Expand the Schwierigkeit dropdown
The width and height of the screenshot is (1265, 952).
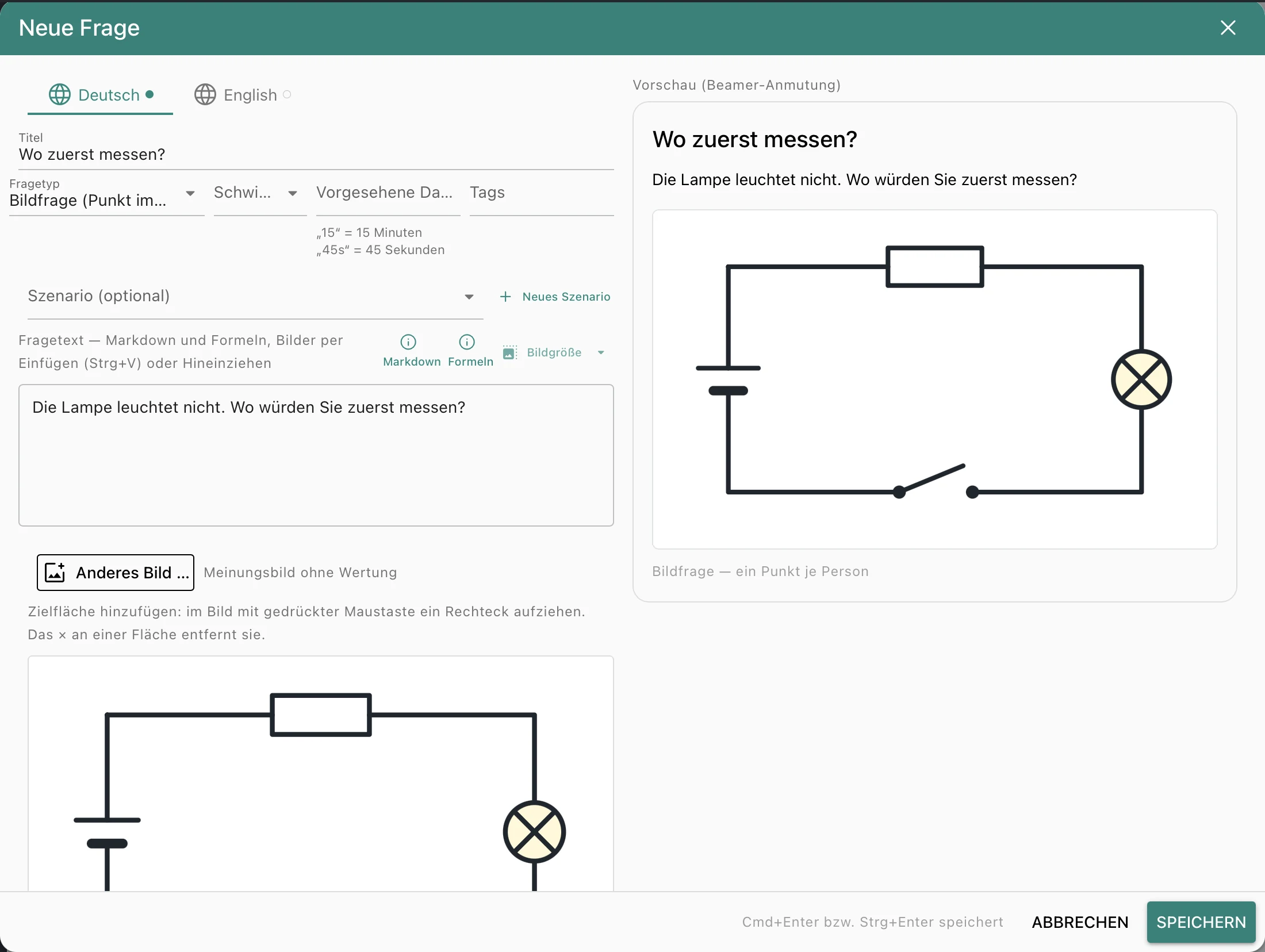tap(260, 193)
